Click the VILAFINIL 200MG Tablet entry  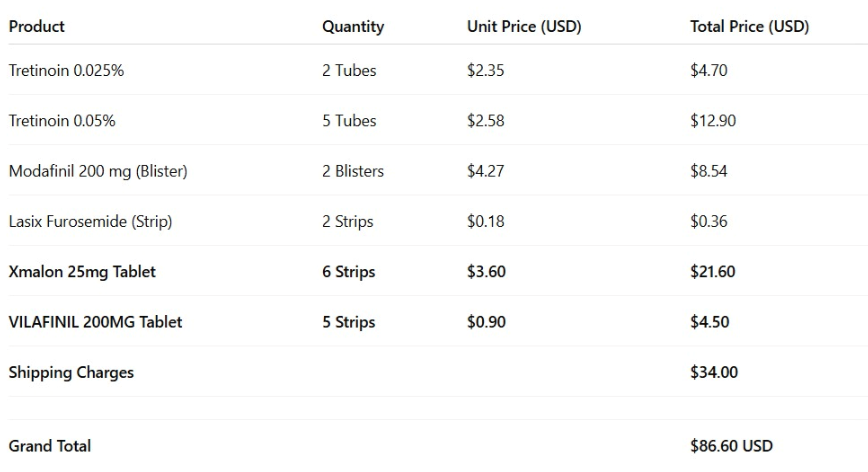tap(95, 322)
